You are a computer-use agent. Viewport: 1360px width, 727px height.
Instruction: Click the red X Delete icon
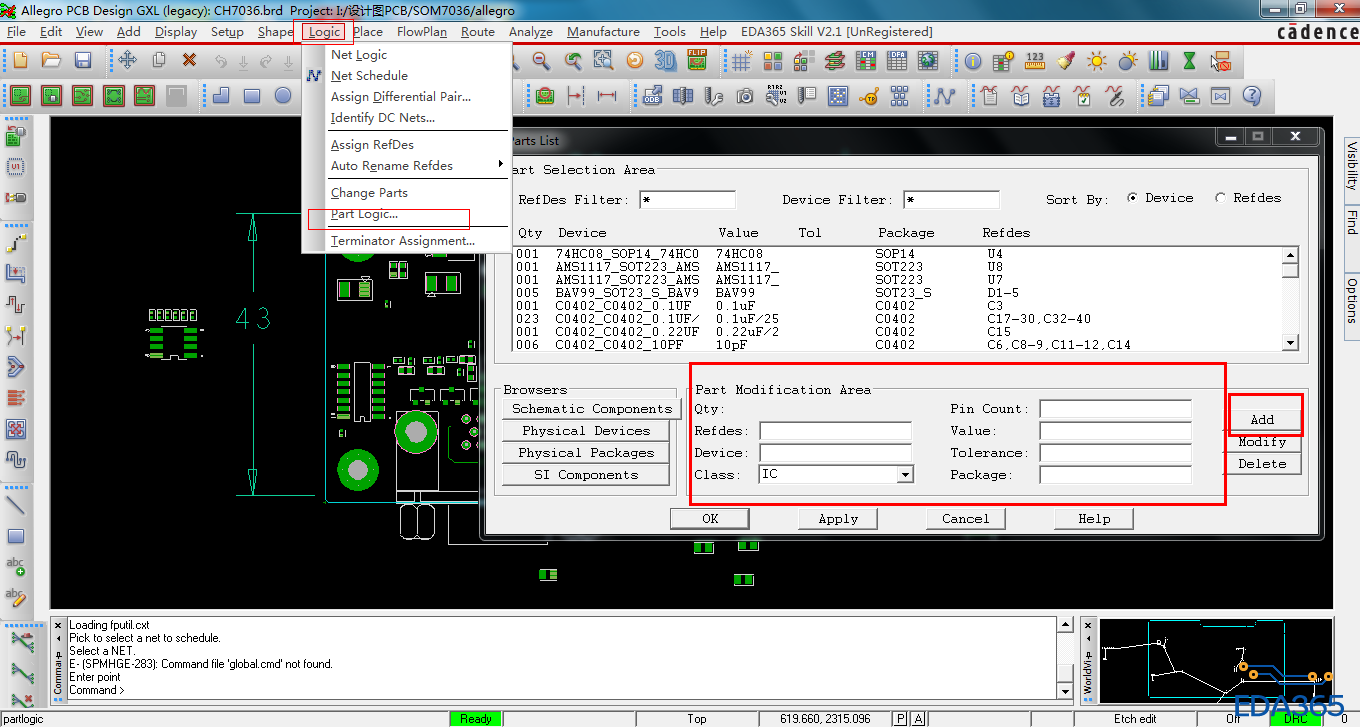coord(189,61)
